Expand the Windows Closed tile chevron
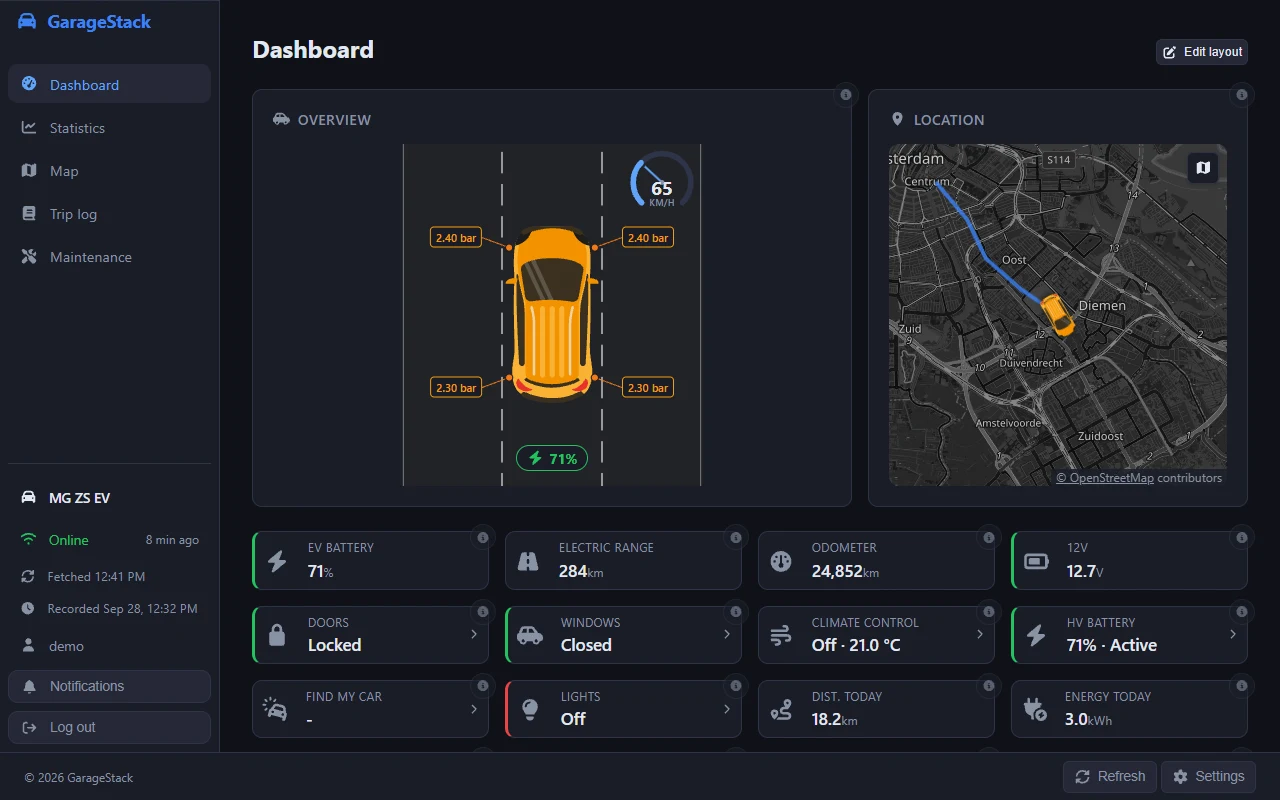The height and width of the screenshot is (800, 1280). [x=727, y=634]
